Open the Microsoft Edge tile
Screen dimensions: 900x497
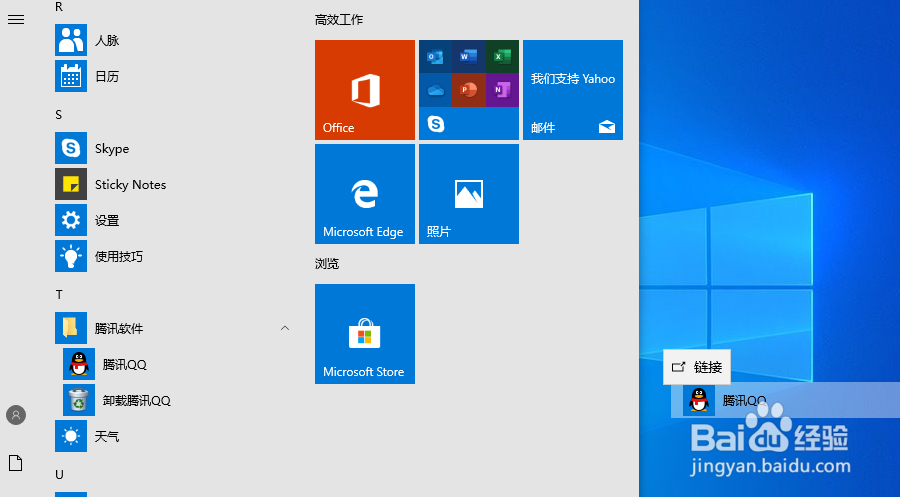tap(365, 194)
